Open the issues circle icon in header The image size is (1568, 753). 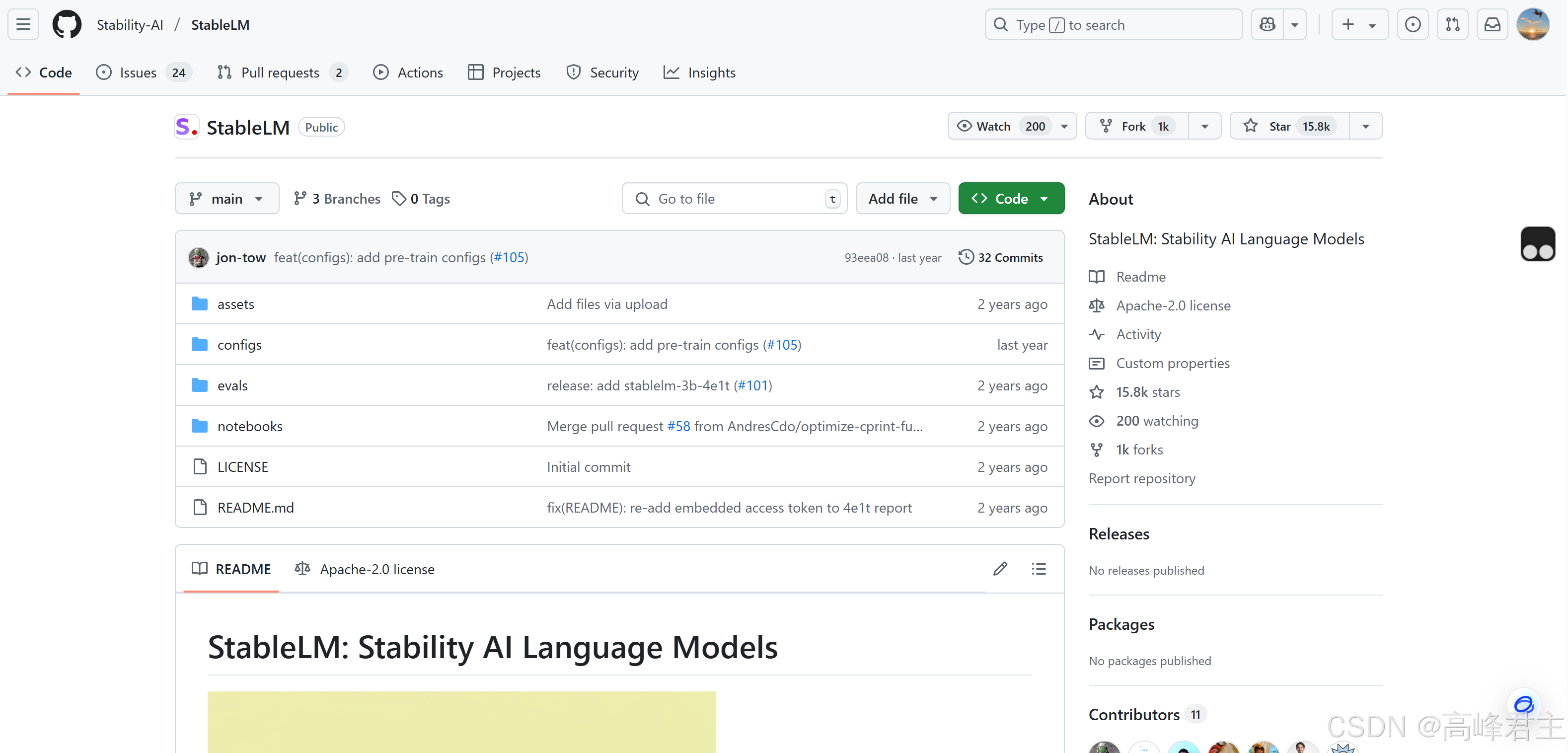point(1412,24)
